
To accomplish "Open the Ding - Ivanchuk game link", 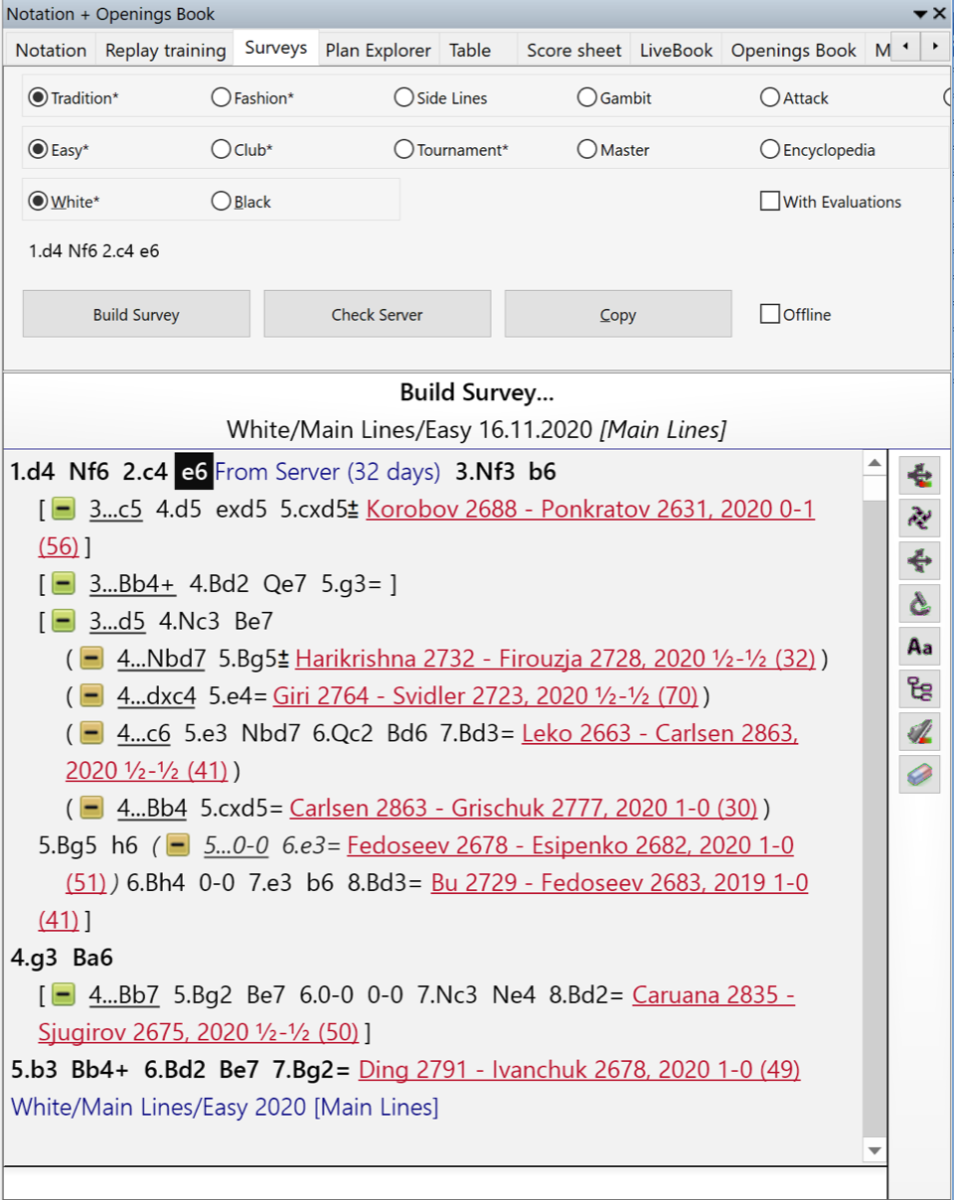I will pyautogui.click(x=579, y=1070).
